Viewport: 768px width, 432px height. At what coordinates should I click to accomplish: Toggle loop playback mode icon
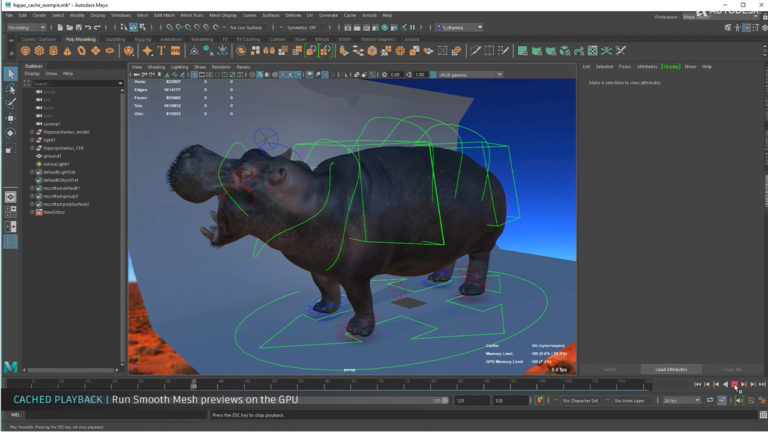point(708,400)
